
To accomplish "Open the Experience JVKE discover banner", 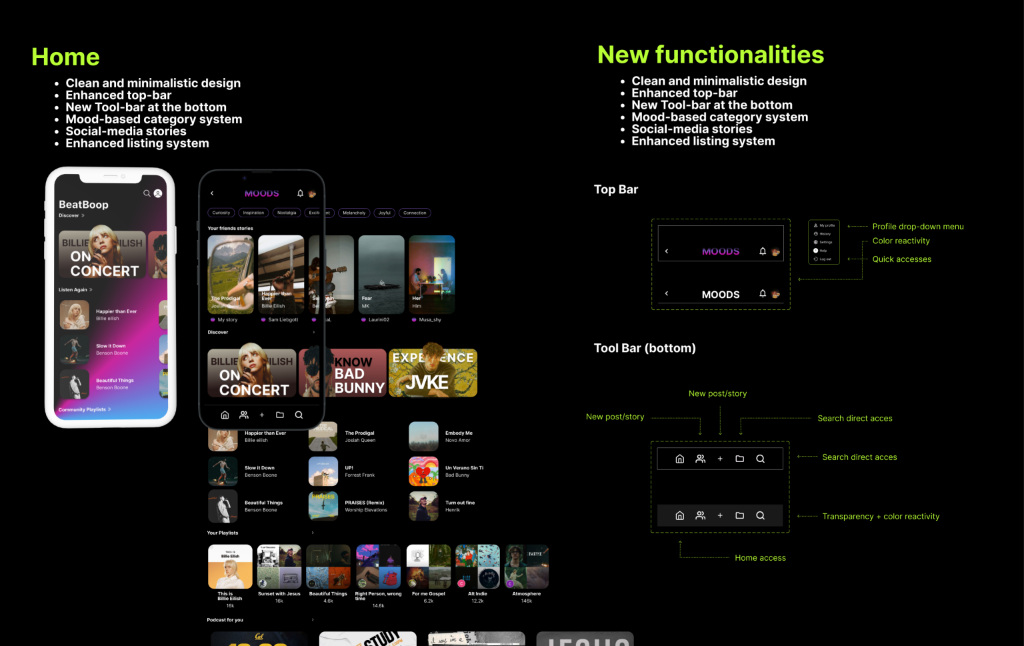I will point(433,372).
